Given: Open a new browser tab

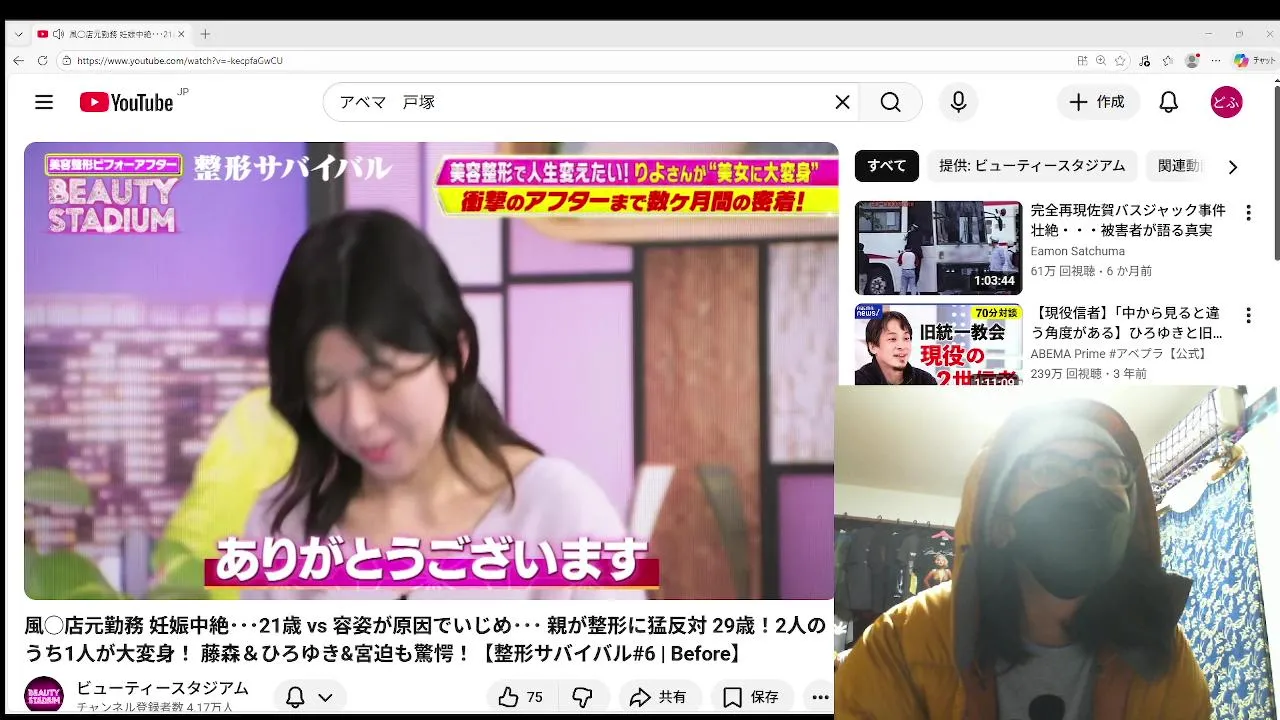Looking at the screenshot, I should pos(205,34).
